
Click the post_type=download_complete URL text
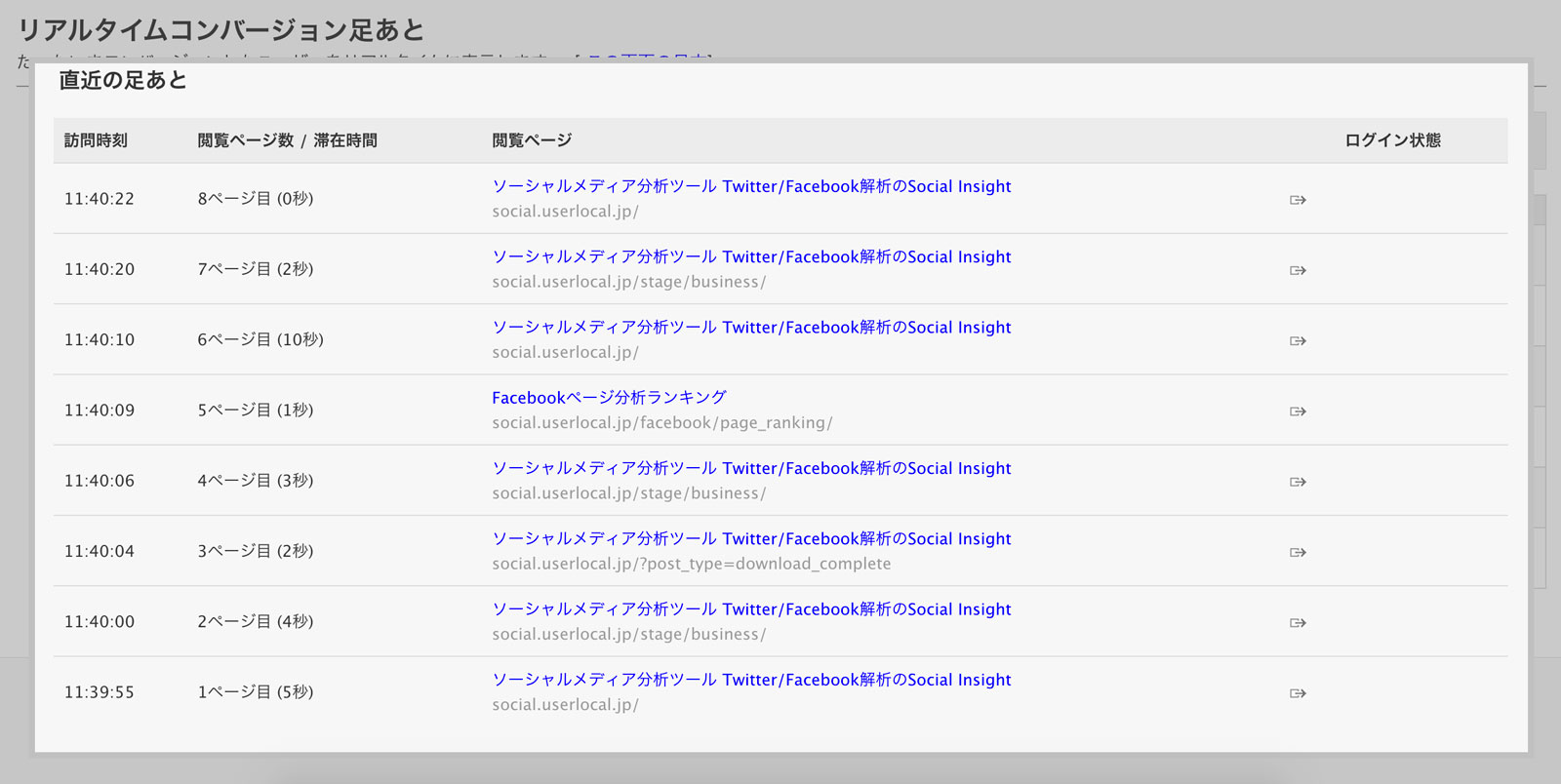[x=692, y=564]
